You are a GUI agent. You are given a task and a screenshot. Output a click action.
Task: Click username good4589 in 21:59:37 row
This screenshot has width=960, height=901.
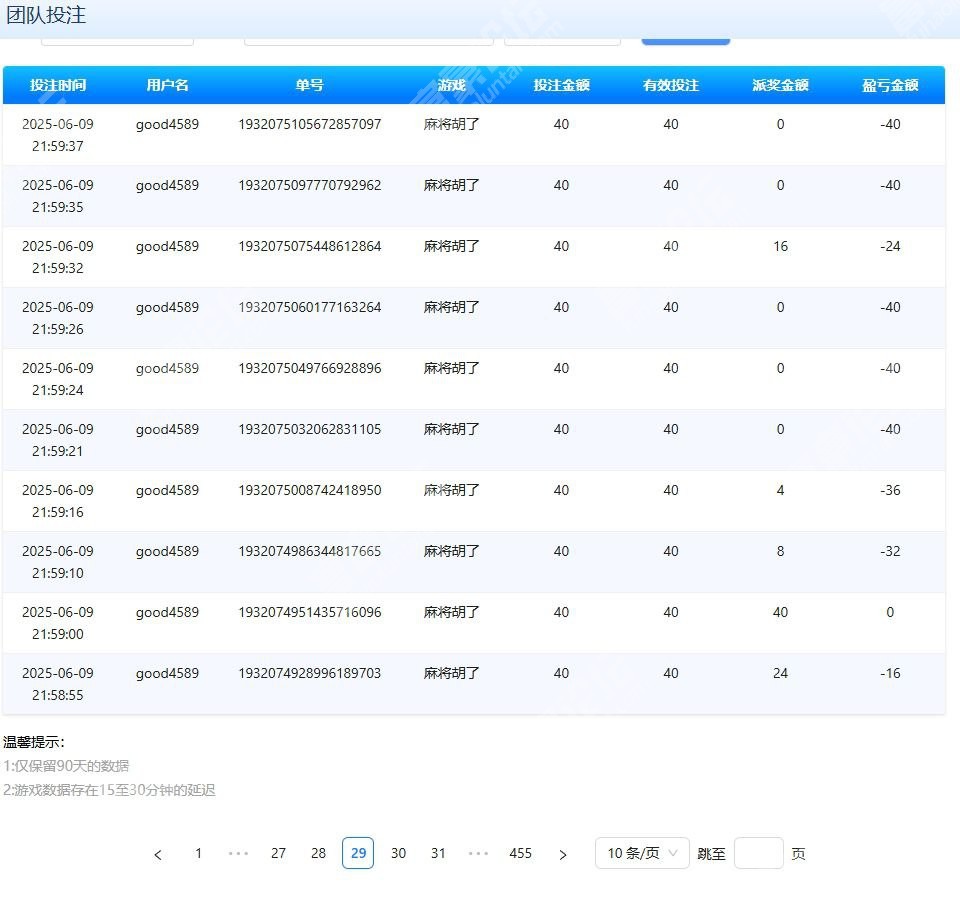(167, 124)
